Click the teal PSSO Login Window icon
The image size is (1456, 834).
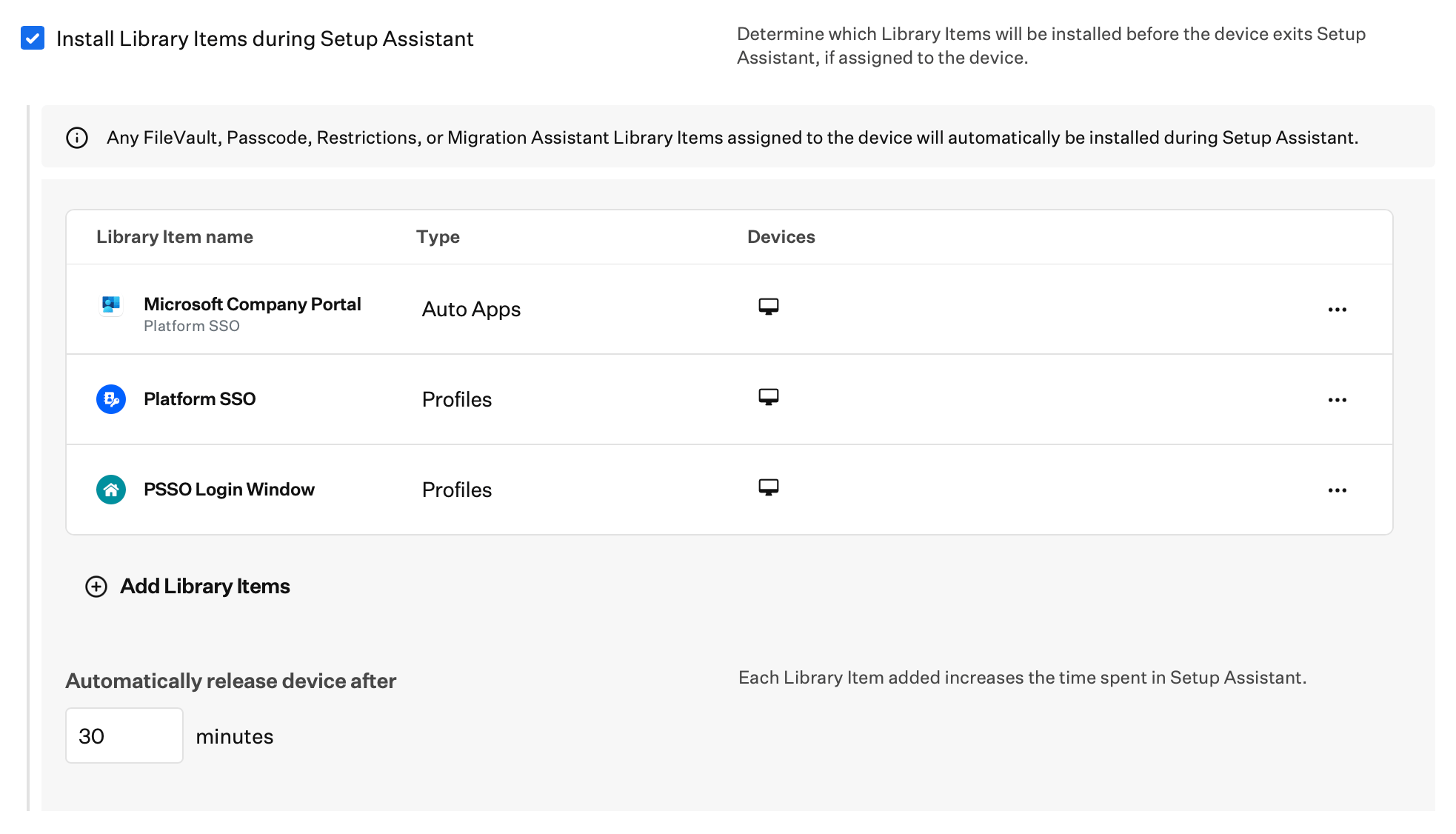(111, 490)
